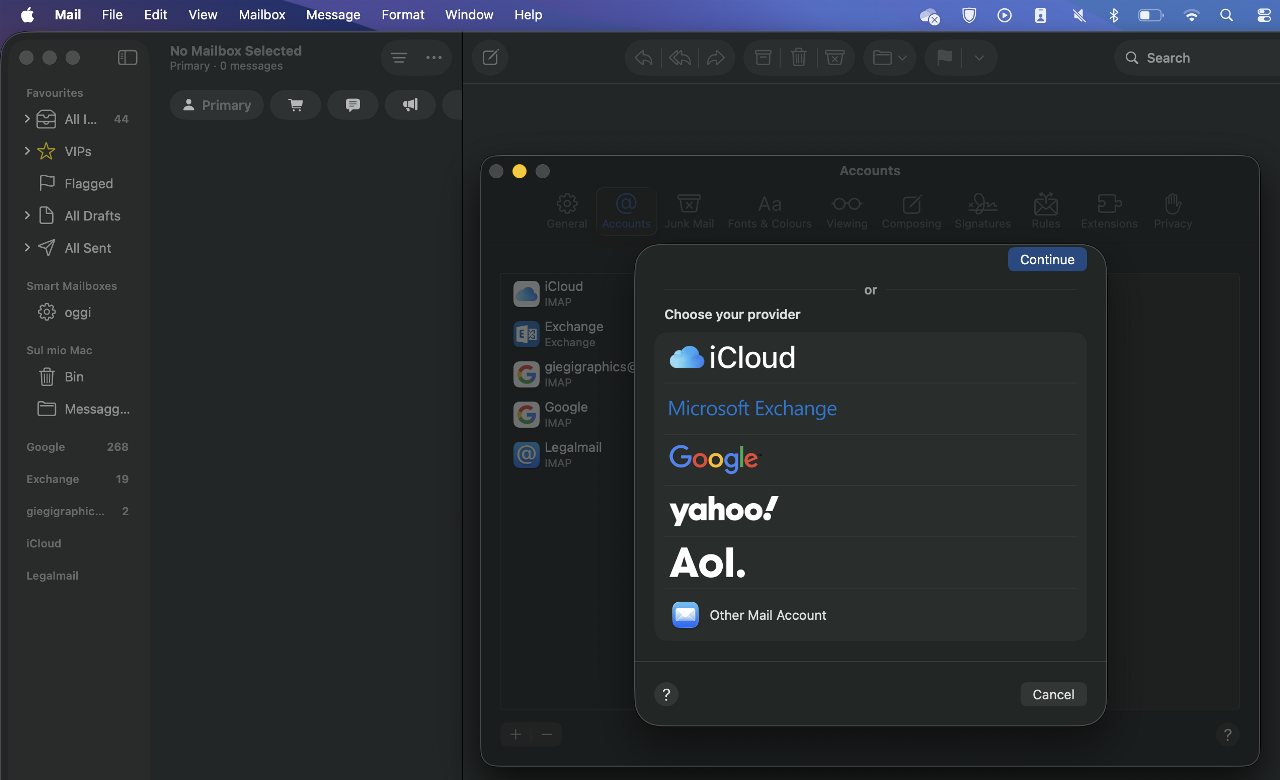Click the Bluetooth icon in menu bar

click(1113, 15)
